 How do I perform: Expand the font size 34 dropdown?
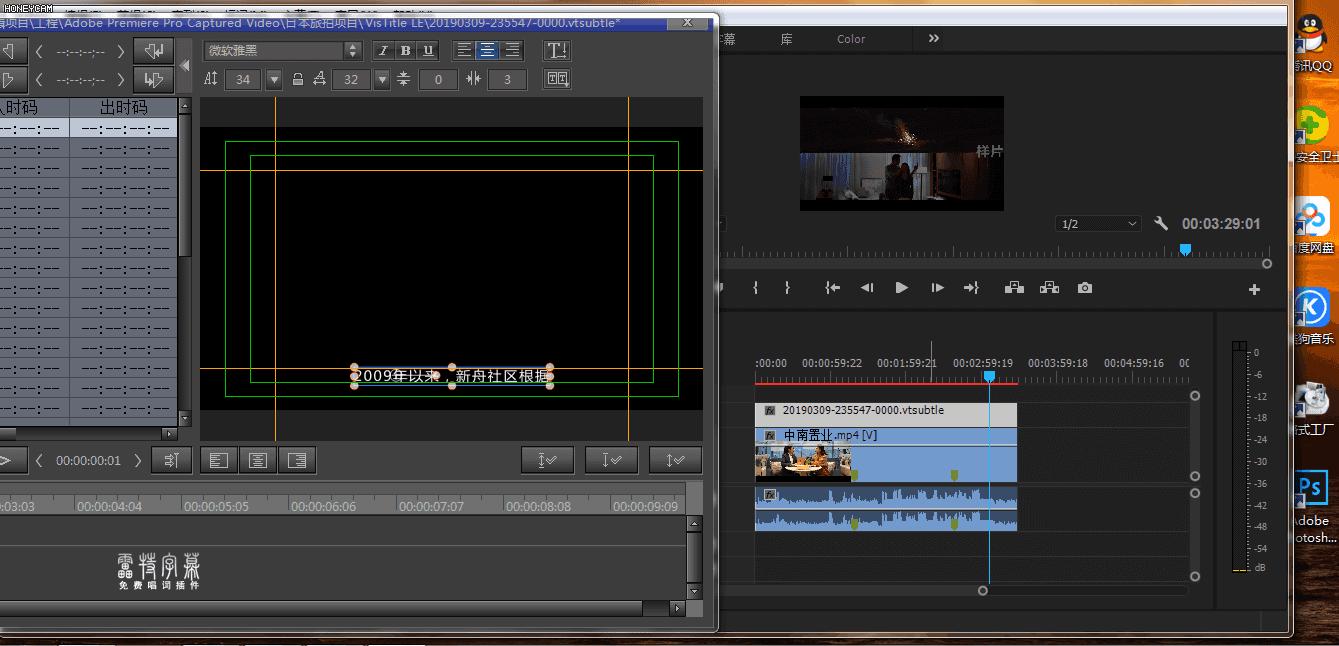pyautogui.click(x=273, y=79)
